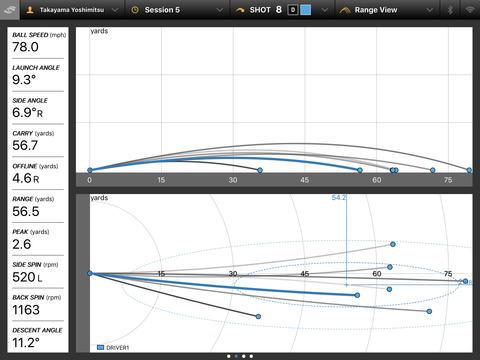Viewport: 480px width, 360px height.
Task: Select the highlighted blue shot endpoint in top view
Action: tap(357, 295)
